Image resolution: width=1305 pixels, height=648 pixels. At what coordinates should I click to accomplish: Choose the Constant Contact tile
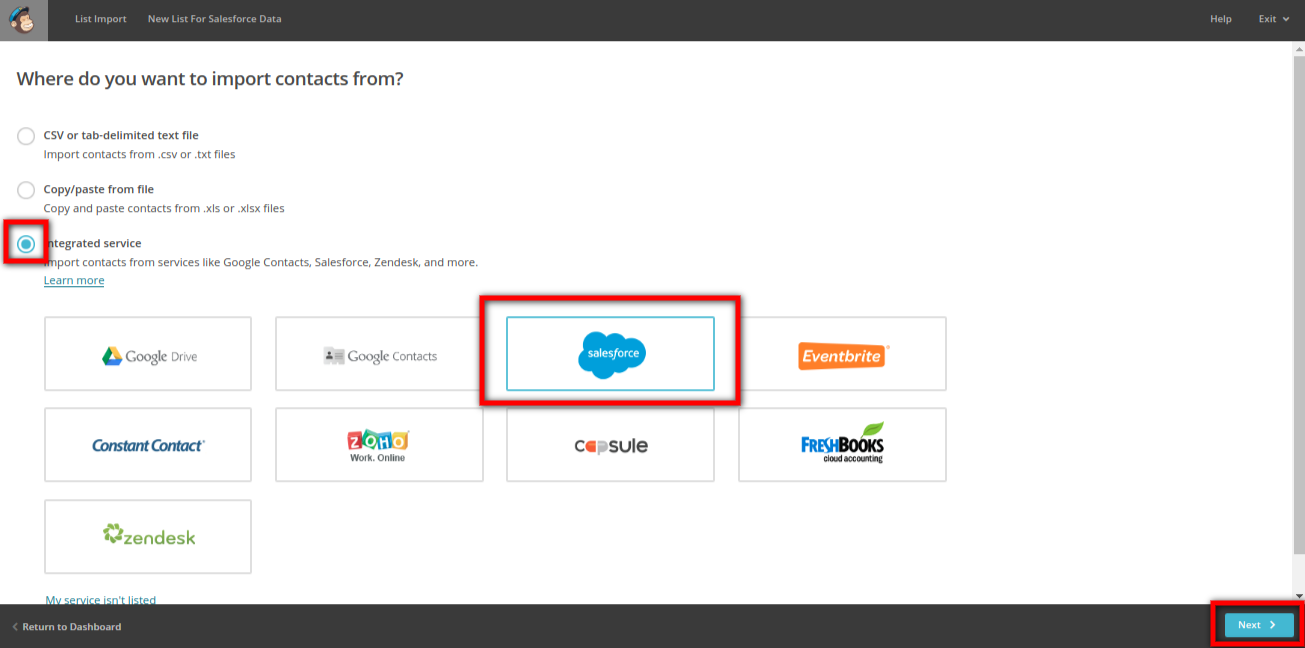tap(148, 445)
